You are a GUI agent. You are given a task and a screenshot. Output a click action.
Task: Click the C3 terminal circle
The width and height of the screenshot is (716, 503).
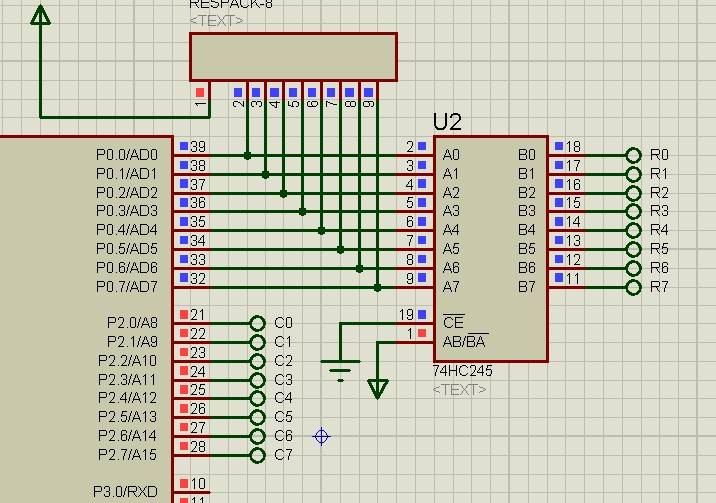(x=257, y=380)
